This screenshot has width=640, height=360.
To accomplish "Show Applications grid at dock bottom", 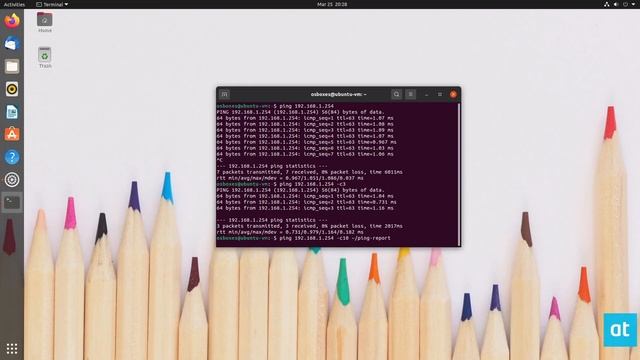I will (12, 349).
